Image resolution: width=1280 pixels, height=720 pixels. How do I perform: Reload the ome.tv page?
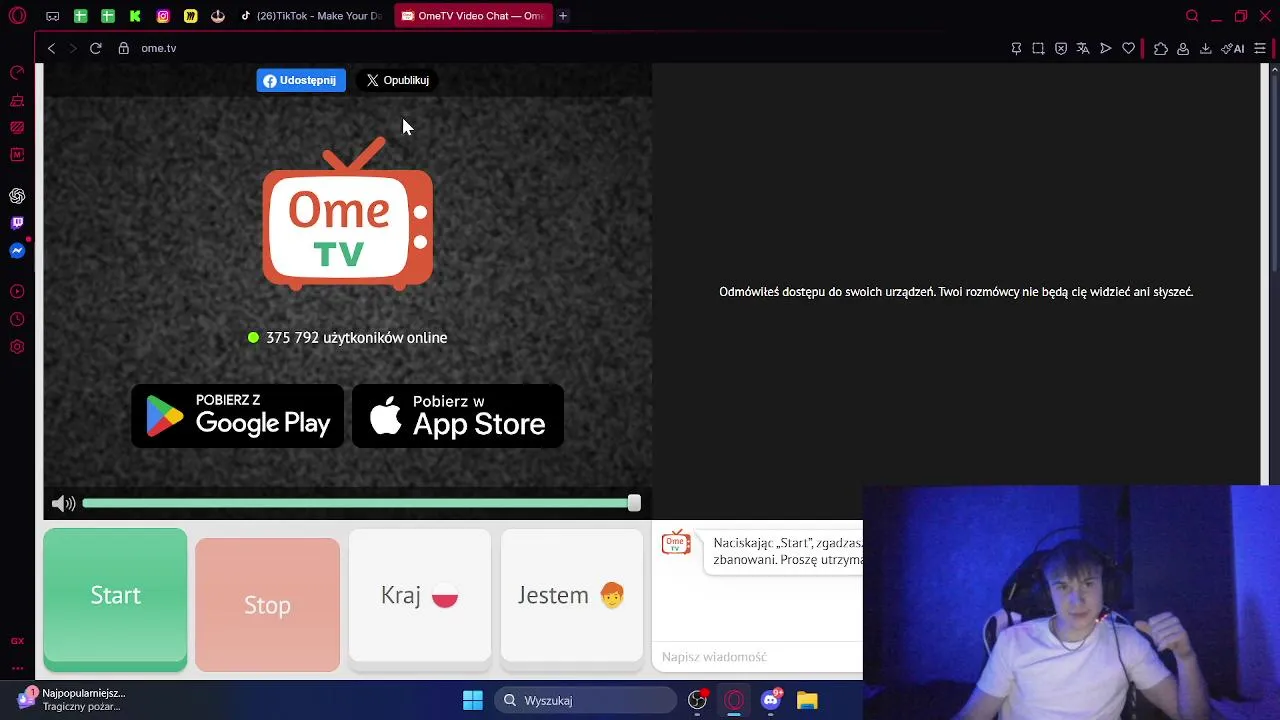(96, 48)
